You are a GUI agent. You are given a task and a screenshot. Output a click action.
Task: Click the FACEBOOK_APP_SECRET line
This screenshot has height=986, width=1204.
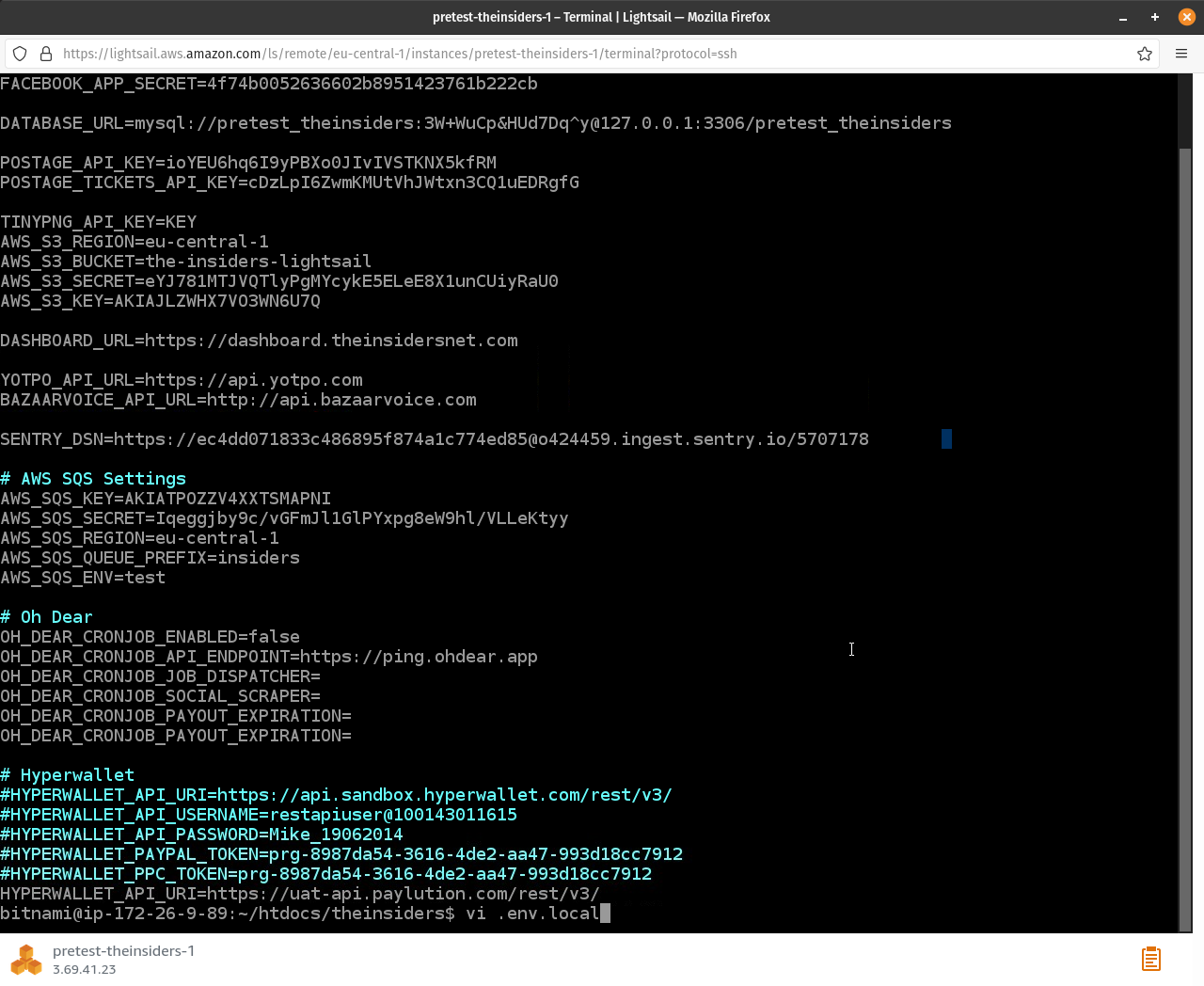269,84
